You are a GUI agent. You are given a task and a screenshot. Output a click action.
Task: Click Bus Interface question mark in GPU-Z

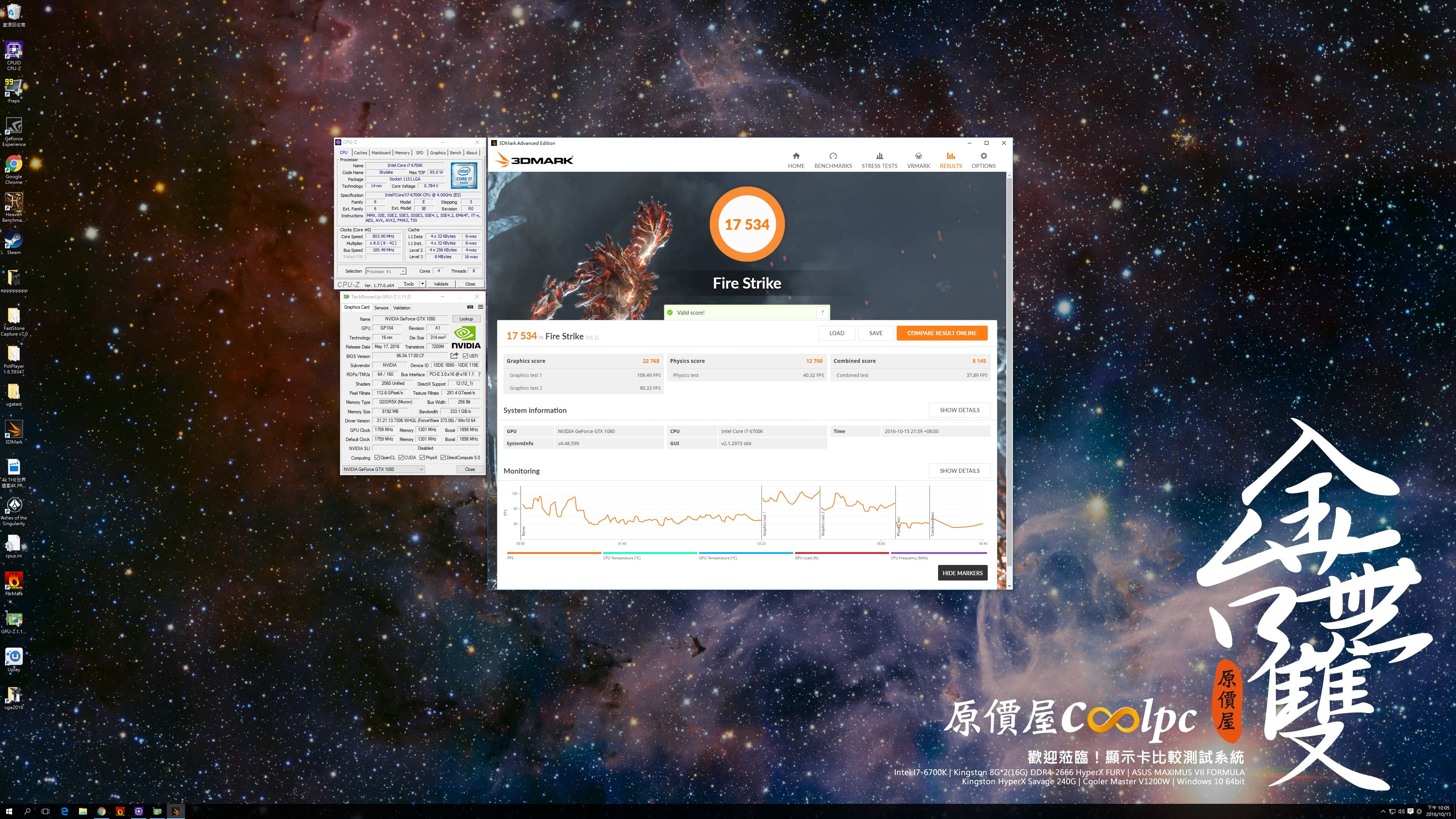click(479, 374)
